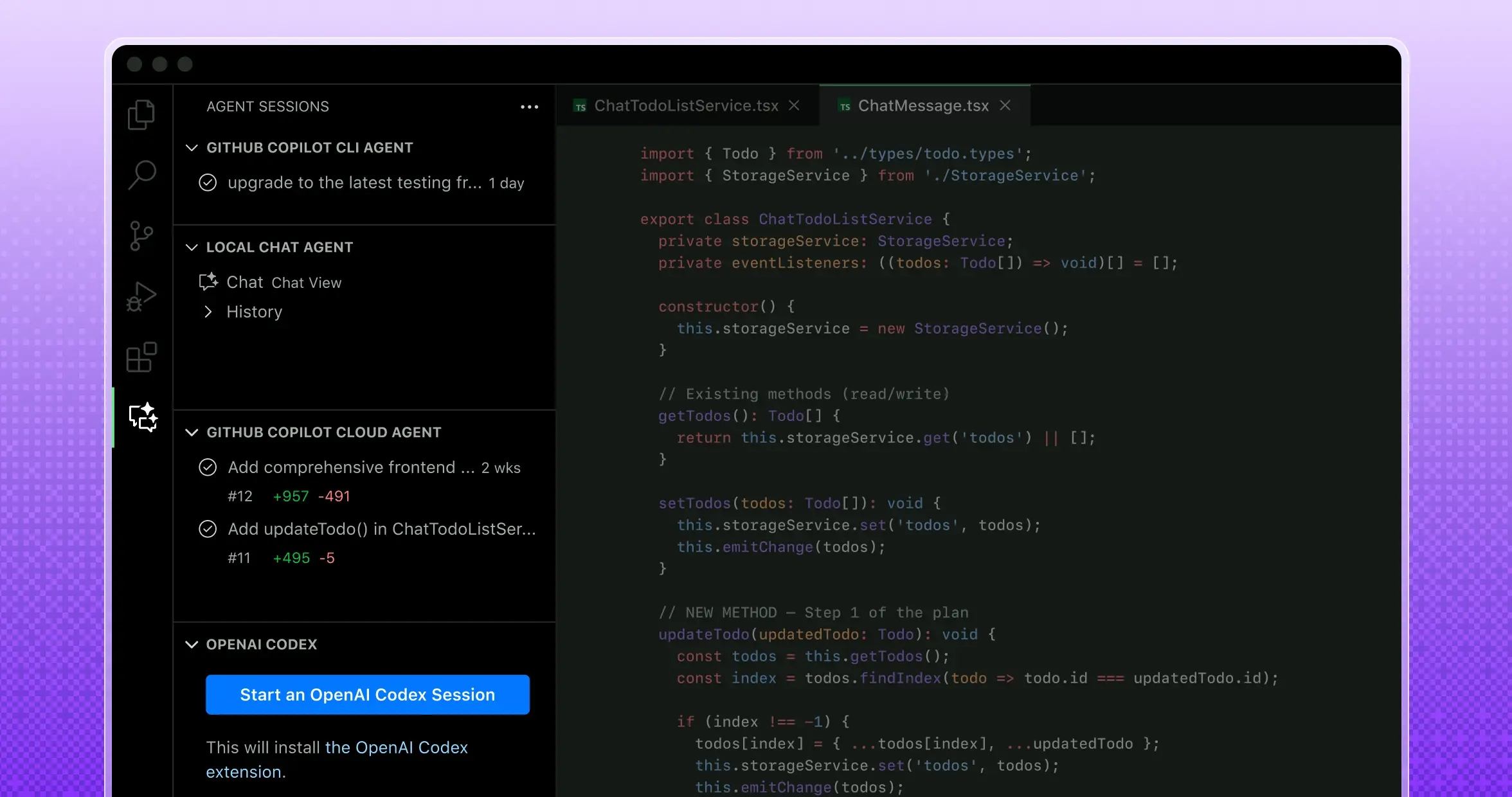The image size is (1512, 797).
Task: Click the 'constructor() {' code line
Action: pos(726,307)
